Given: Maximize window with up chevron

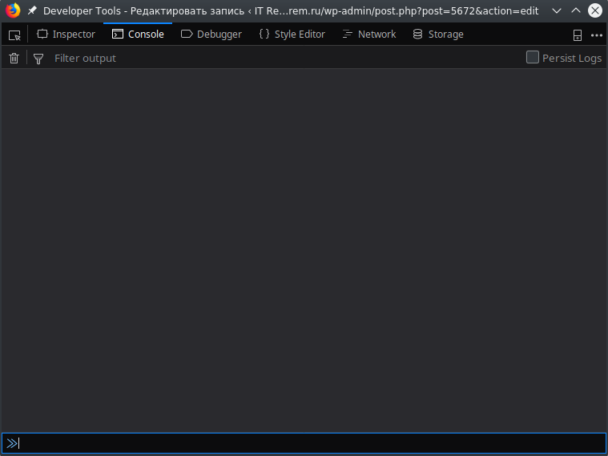Looking at the screenshot, I should point(576,10).
